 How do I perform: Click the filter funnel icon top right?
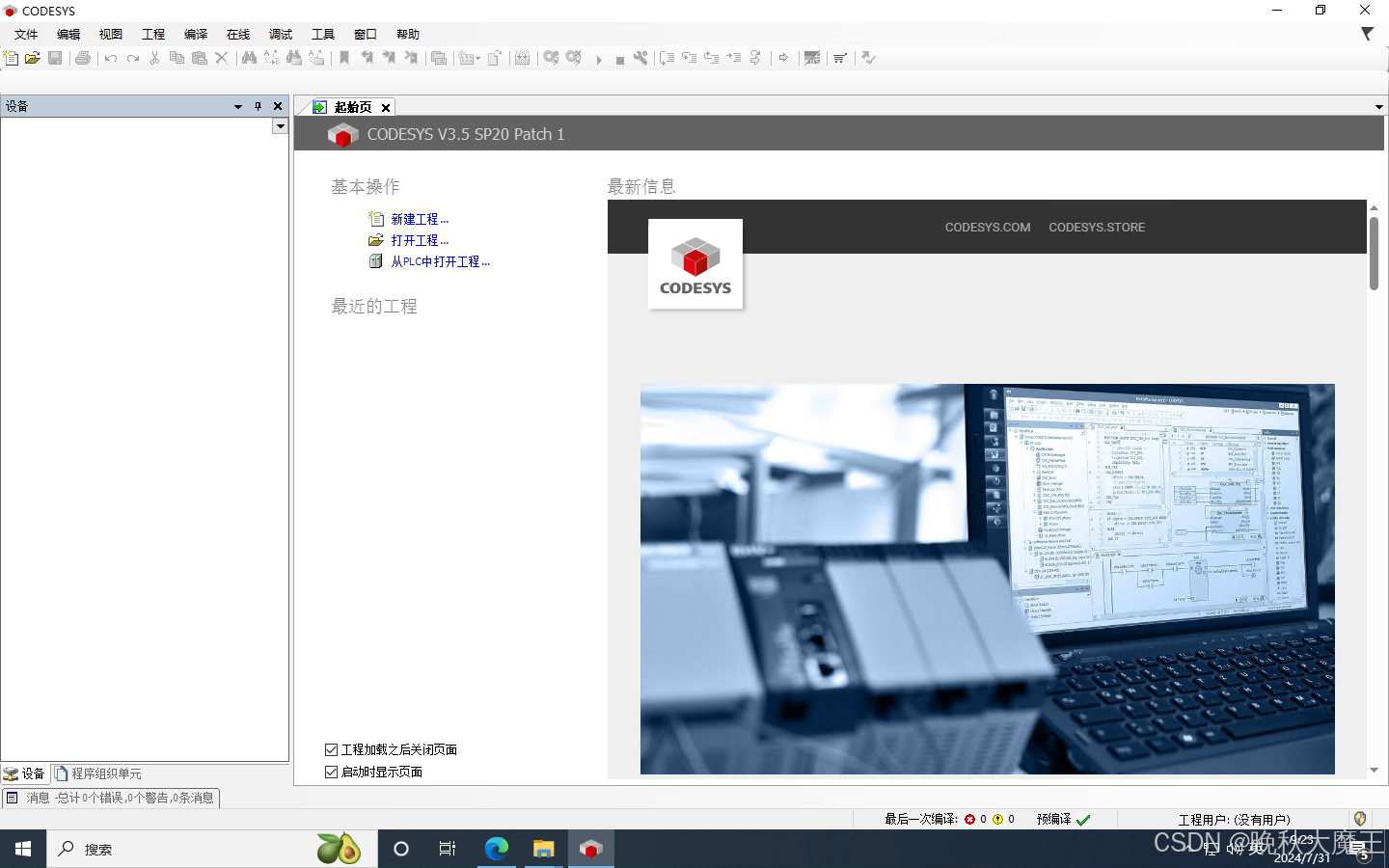coord(1367,34)
